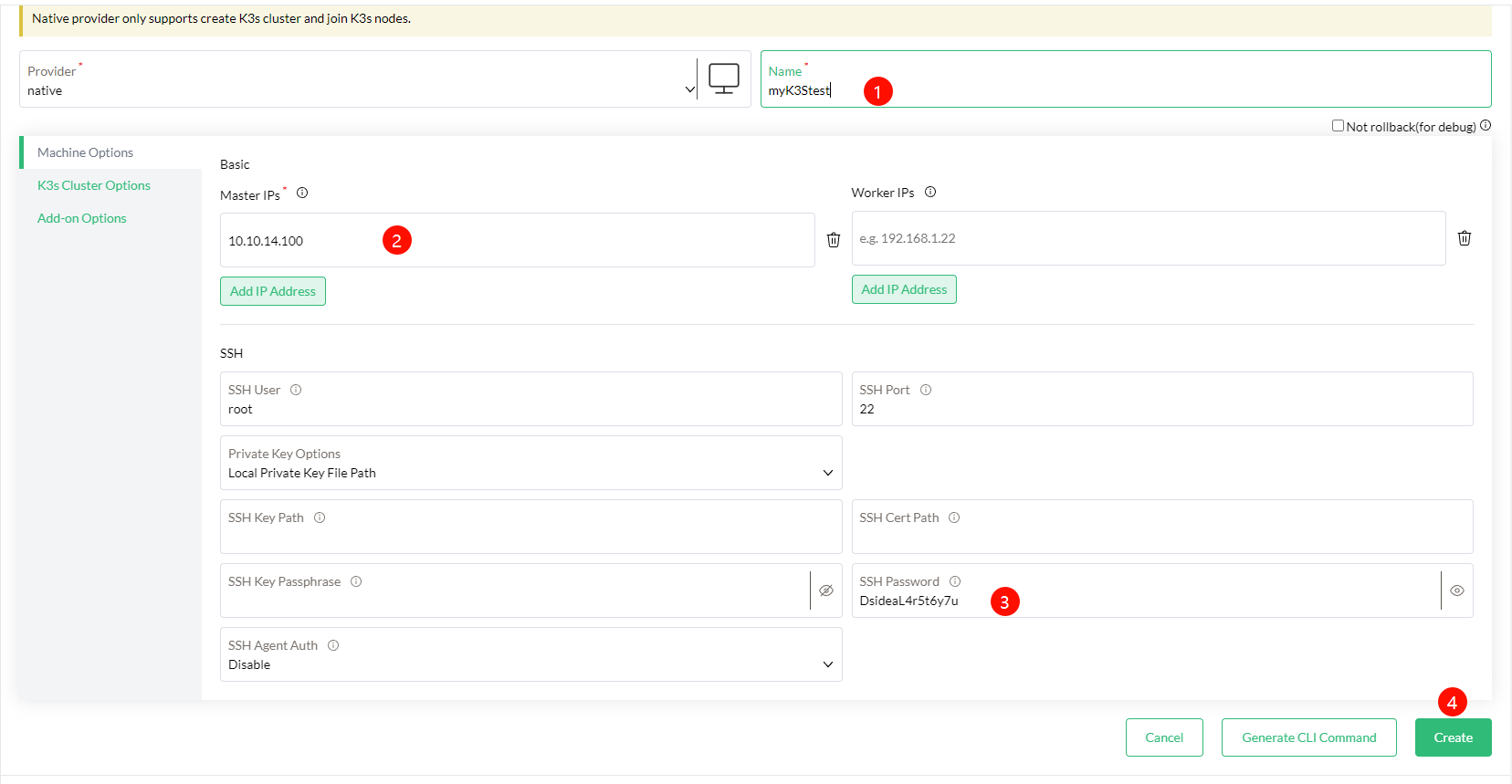The width and height of the screenshot is (1512, 784).
Task: Click the native provider notice text
Action: 221,18
